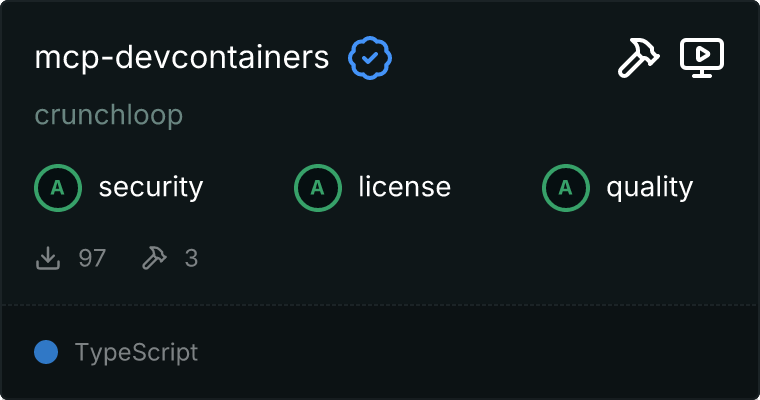Screen dimensions: 760x400
Task: Click the monitor play remote icon
Action: 702,58
